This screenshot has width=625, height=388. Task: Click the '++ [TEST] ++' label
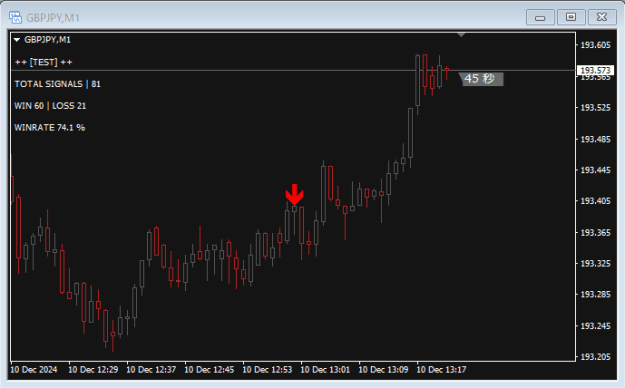[43, 62]
